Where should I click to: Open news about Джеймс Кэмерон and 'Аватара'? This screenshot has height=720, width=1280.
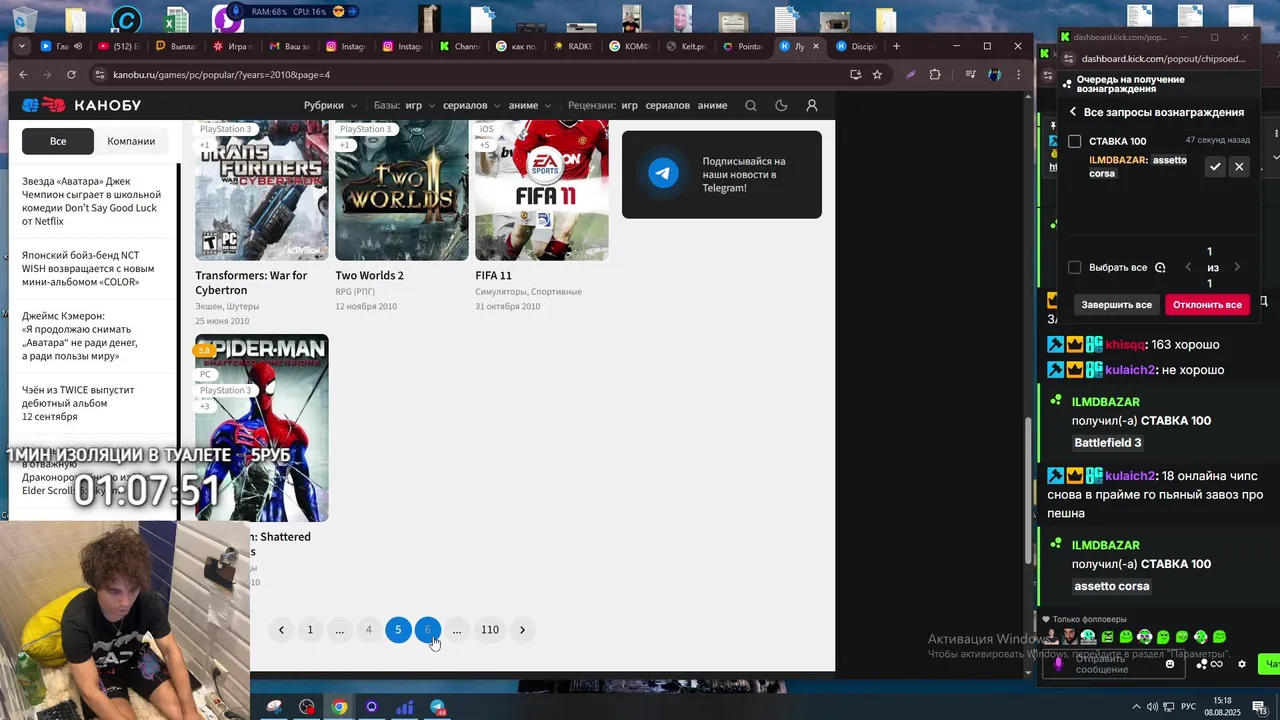pos(80,336)
